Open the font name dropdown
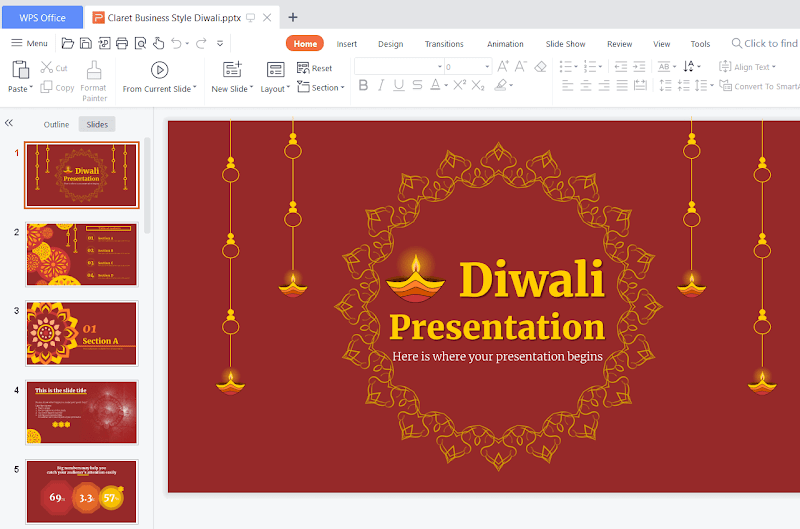 440,67
